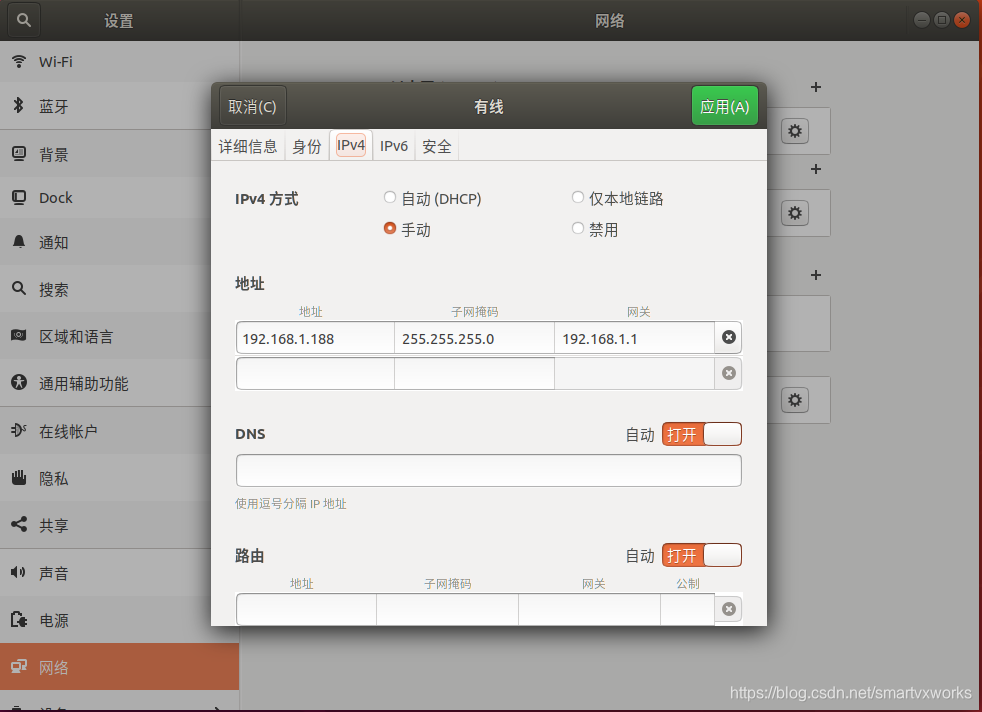982x712 pixels.
Task: Switch to the 安全 security tab
Action: (436, 145)
